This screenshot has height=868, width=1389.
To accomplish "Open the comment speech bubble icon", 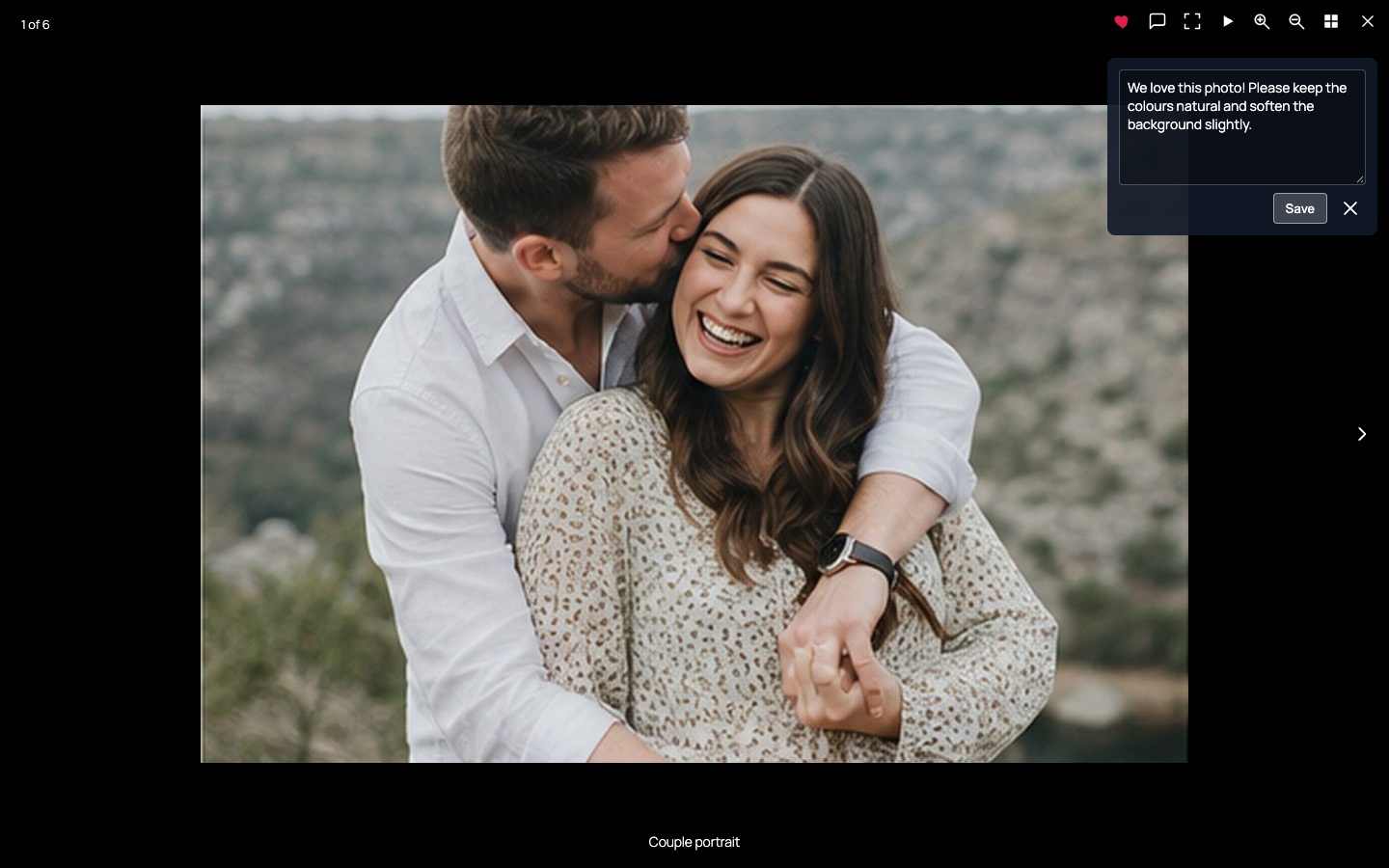I will pyautogui.click(x=1157, y=21).
